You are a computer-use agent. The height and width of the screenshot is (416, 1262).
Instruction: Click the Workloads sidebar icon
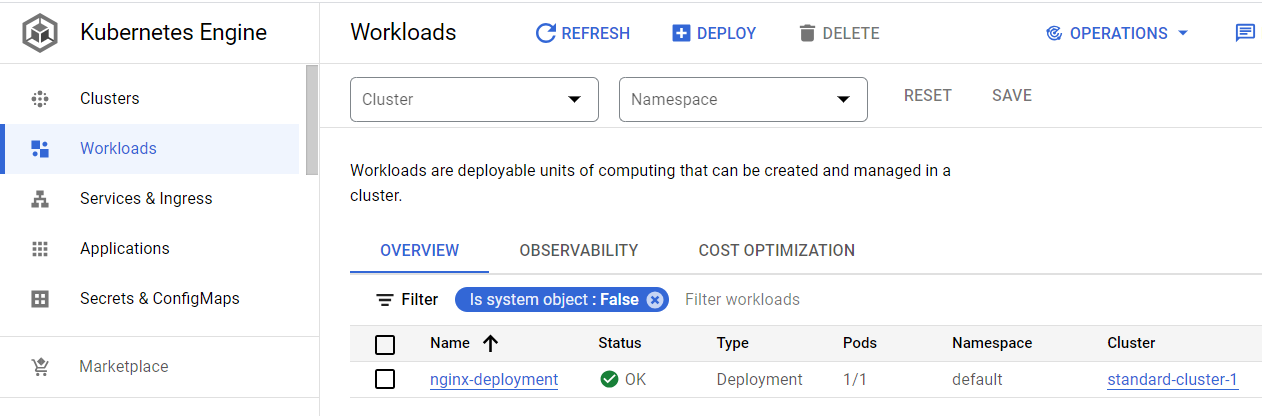point(40,149)
